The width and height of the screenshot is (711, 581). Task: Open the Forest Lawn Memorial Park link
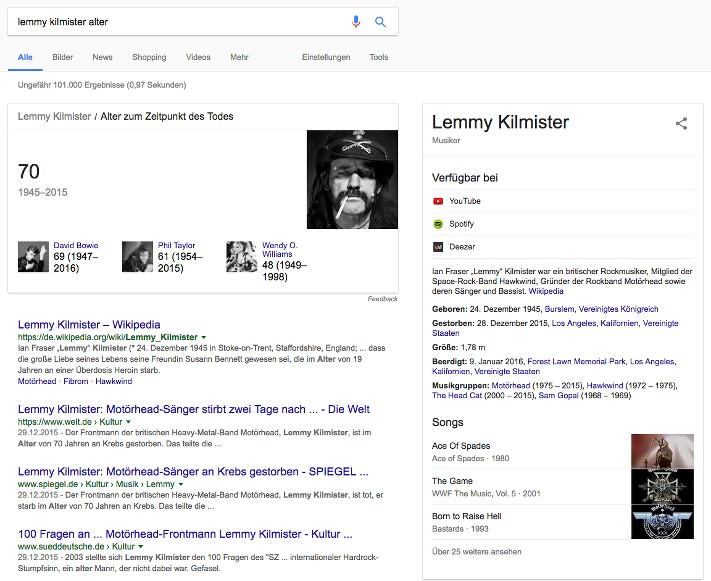coord(576,361)
